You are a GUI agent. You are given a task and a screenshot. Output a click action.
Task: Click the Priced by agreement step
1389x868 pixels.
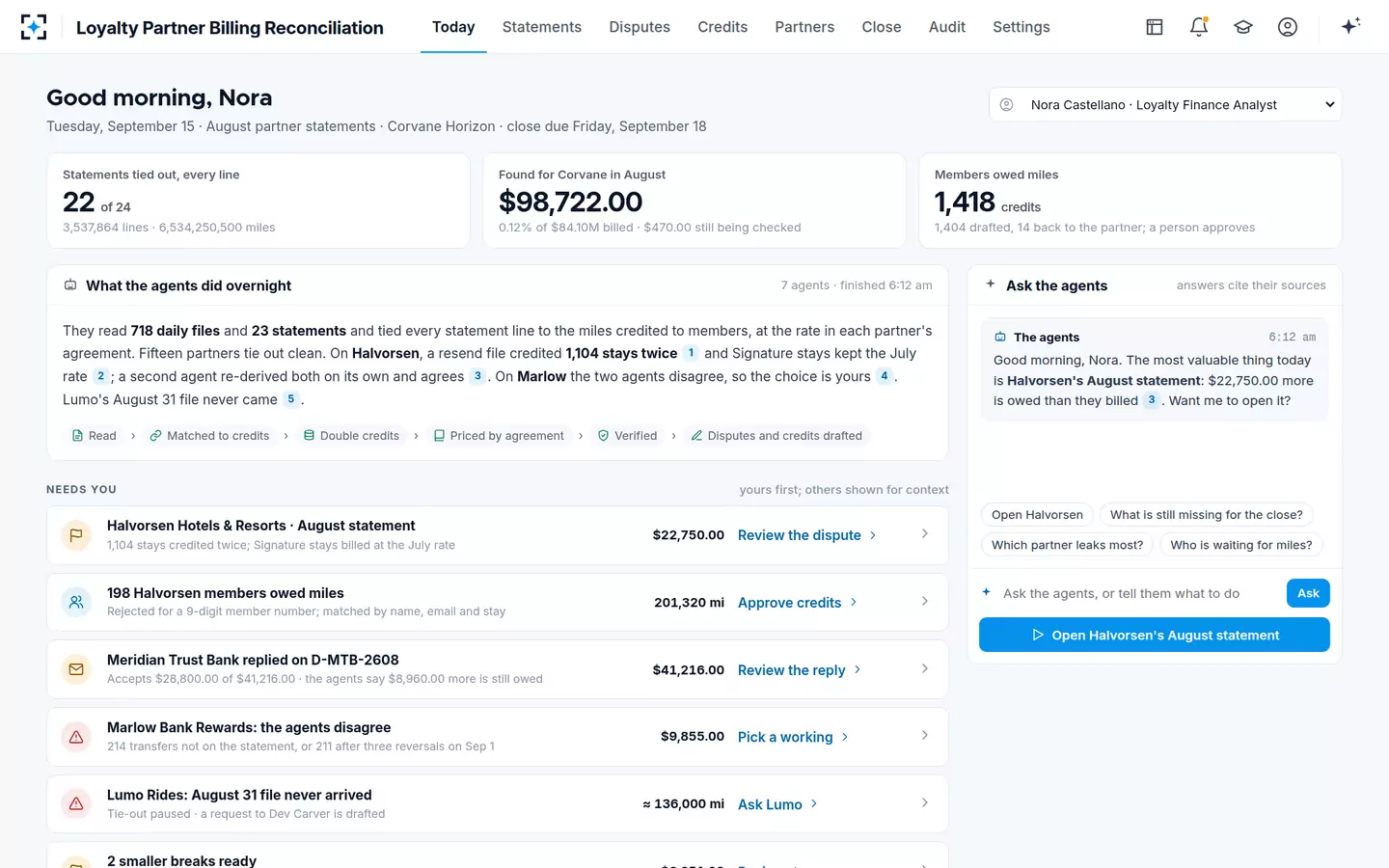click(499, 436)
